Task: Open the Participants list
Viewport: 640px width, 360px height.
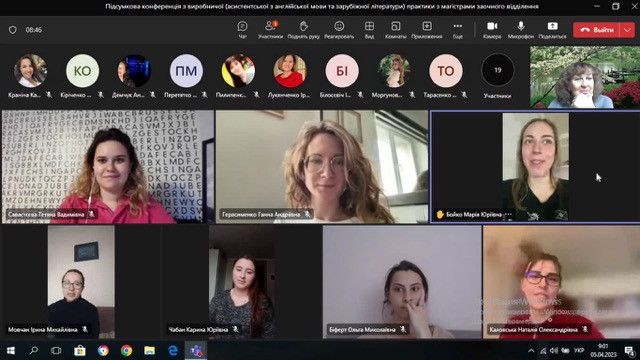Action: click(x=270, y=30)
